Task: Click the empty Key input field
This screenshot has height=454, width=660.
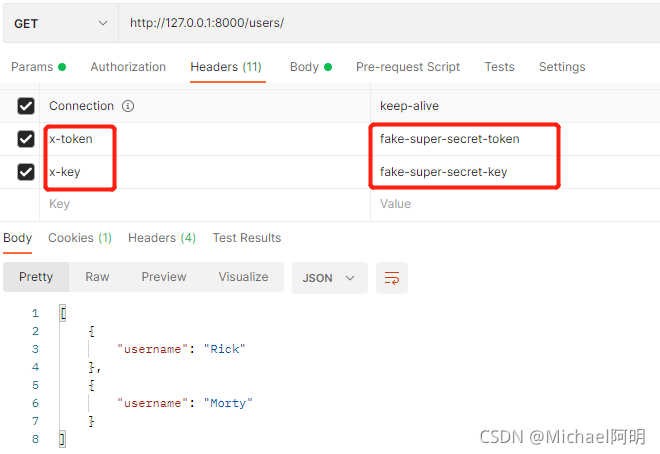Action: [205, 204]
